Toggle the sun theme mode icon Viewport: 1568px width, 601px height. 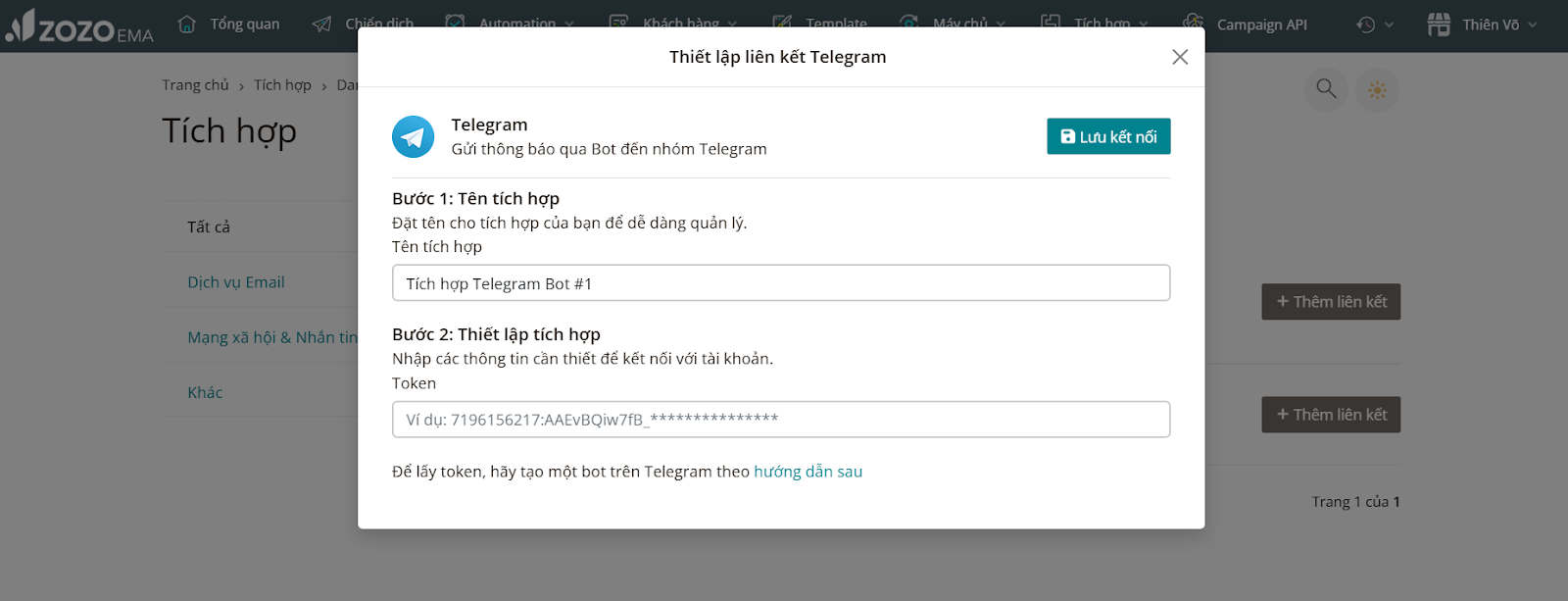pyautogui.click(x=1377, y=90)
